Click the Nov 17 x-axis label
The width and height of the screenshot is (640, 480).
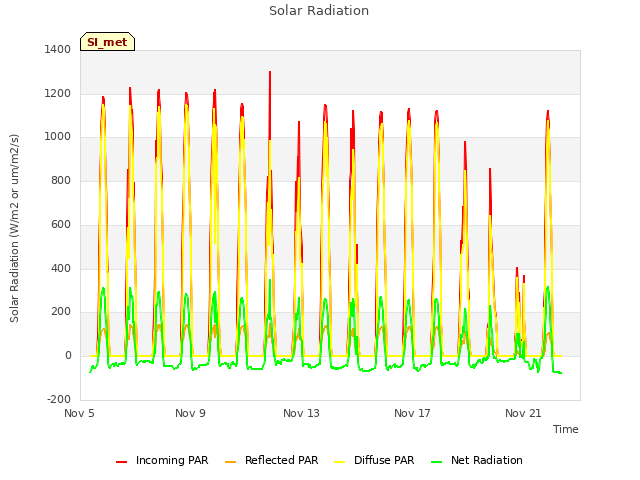click(412, 413)
